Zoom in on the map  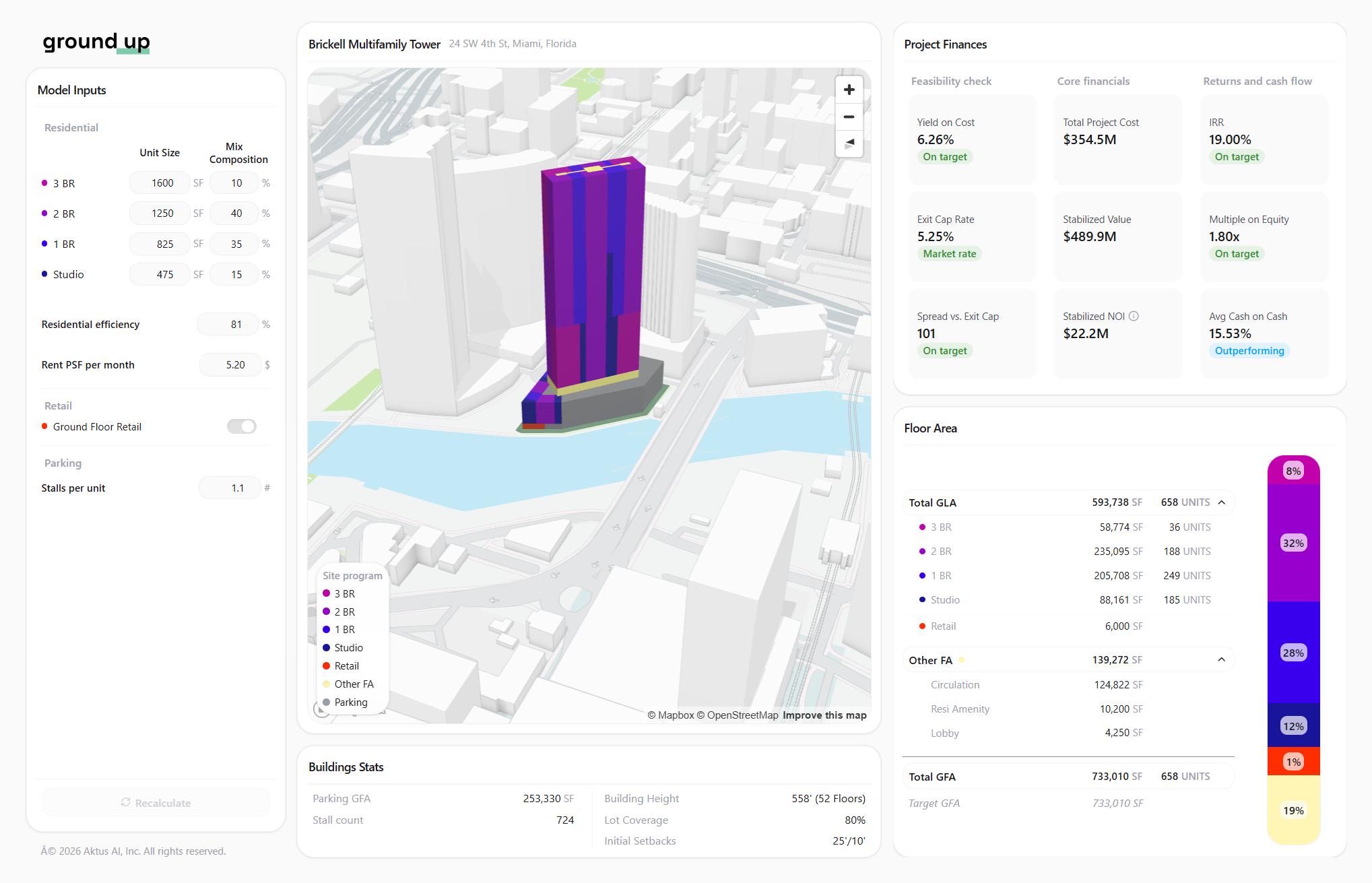849,90
